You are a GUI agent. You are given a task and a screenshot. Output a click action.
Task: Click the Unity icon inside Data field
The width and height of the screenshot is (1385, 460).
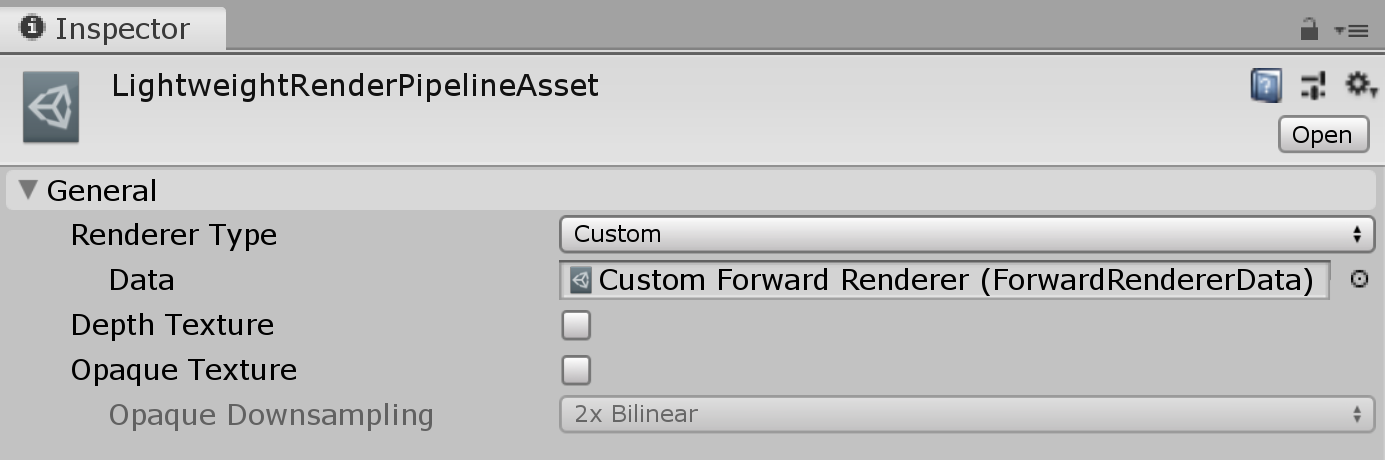[x=581, y=280]
